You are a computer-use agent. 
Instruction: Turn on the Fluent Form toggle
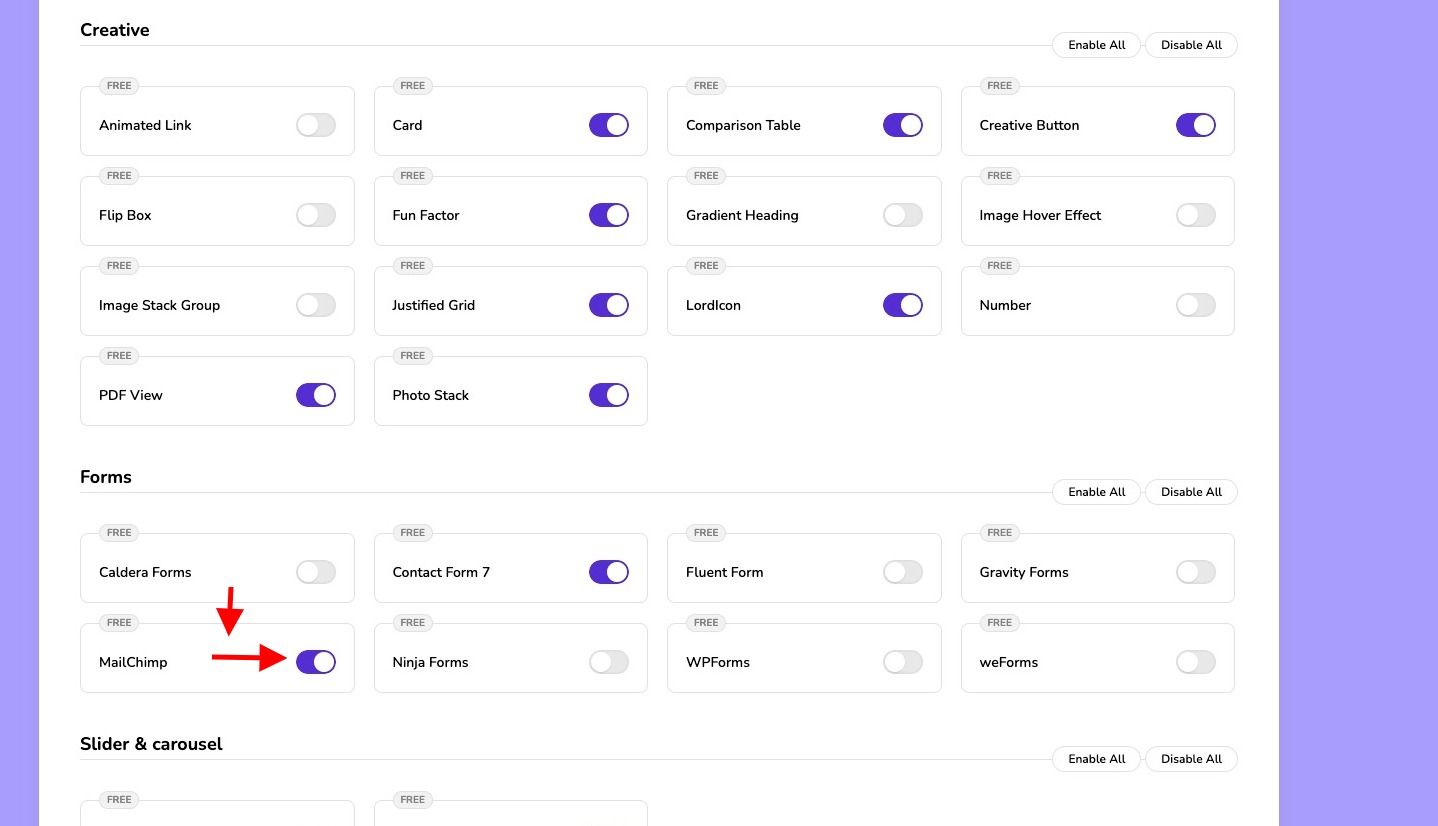pos(903,572)
